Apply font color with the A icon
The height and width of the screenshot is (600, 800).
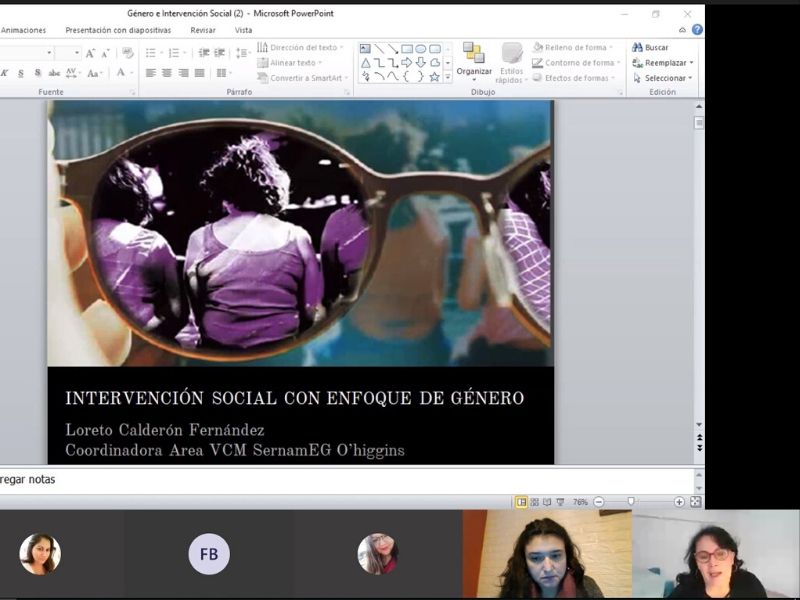pyautogui.click(x=120, y=72)
